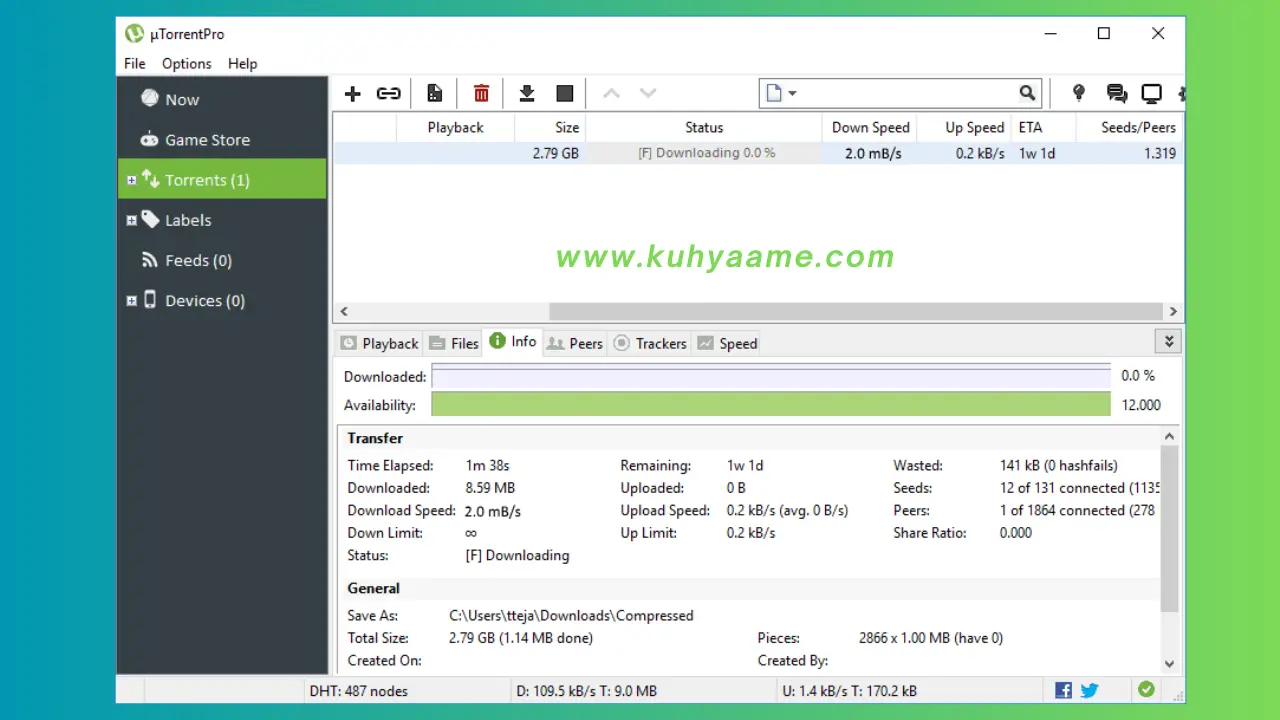Expand the Labels tree node

click(131, 220)
